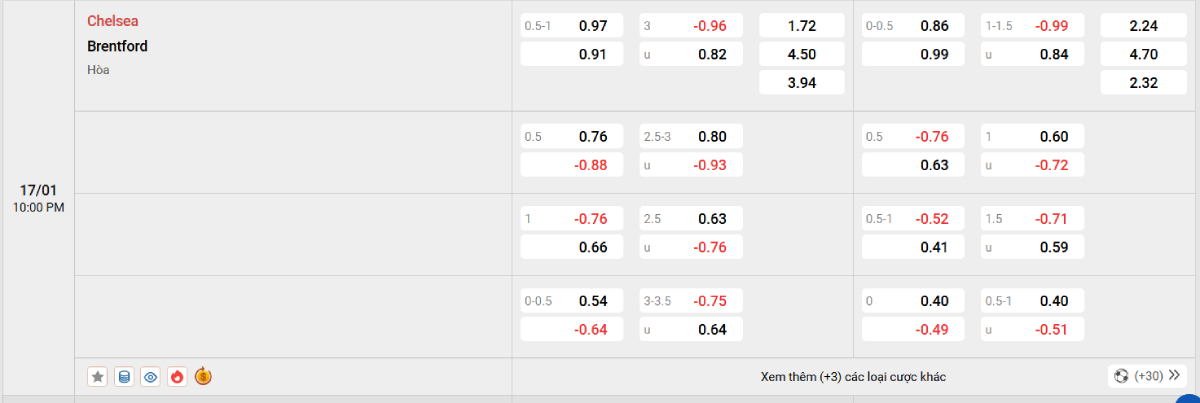
Task: Toggle the blue eye watch icon
Action: pos(151,377)
